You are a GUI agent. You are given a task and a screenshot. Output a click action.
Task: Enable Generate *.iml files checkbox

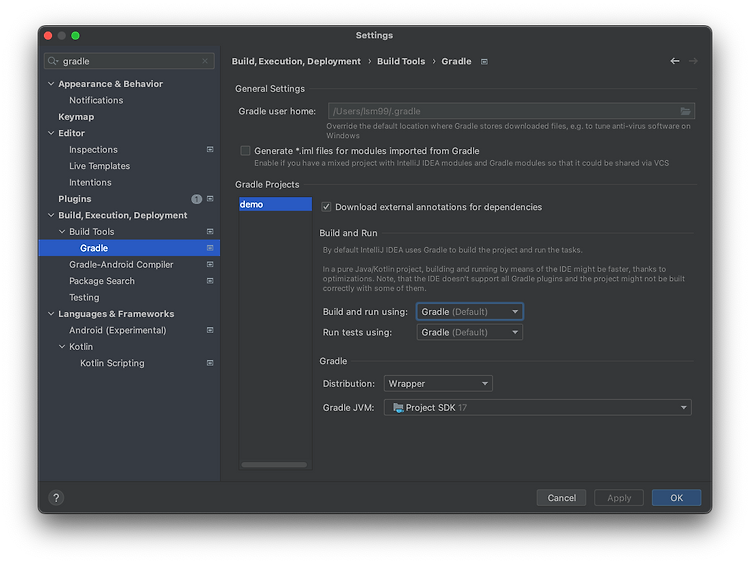click(x=245, y=151)
